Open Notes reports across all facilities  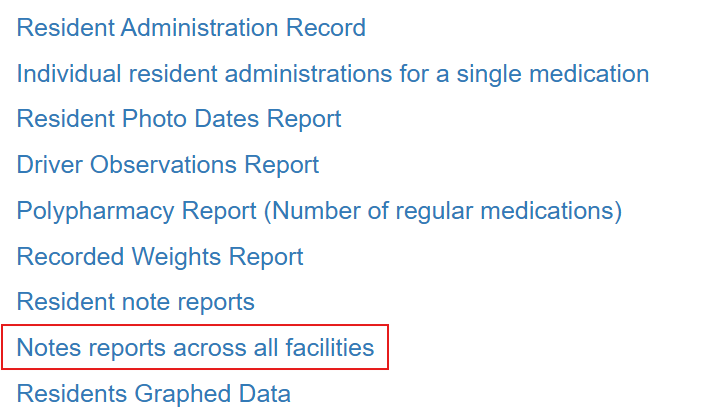pos(195,348)
